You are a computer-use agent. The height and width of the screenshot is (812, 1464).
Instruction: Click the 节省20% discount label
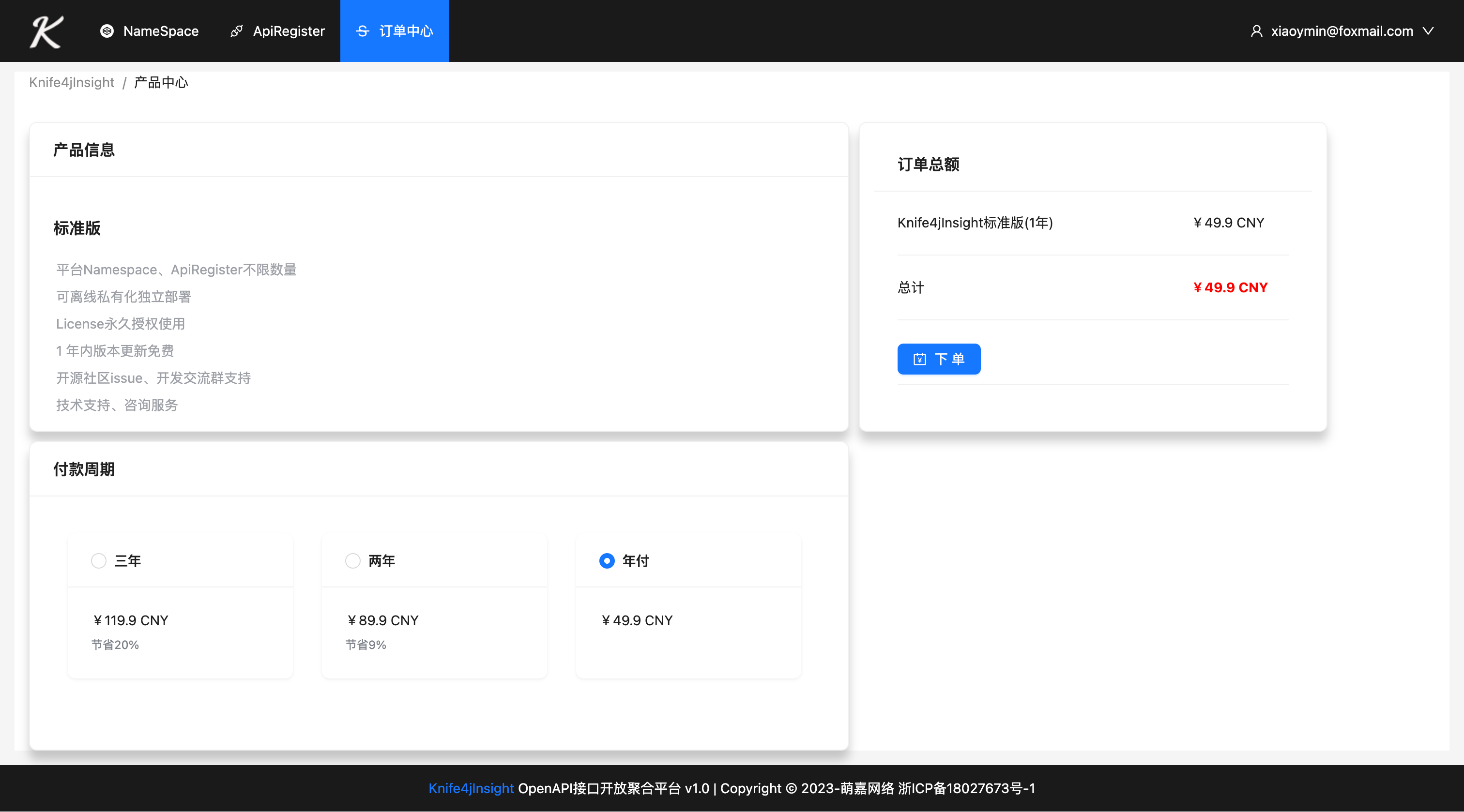[115, 645]
